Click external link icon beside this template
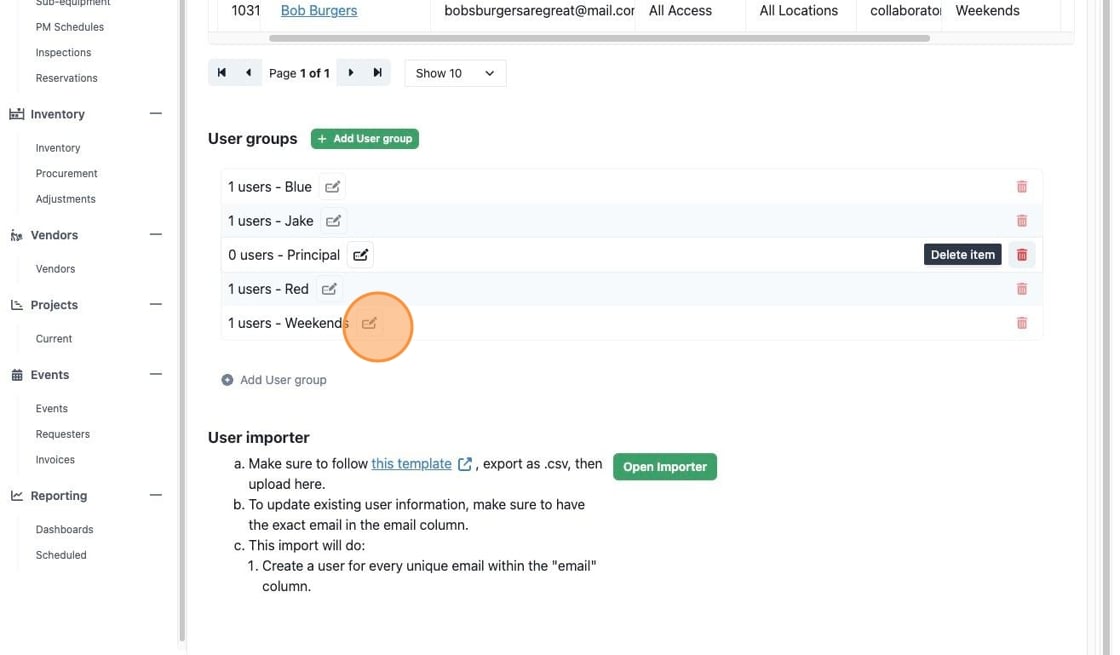 [x=464, y=464]
